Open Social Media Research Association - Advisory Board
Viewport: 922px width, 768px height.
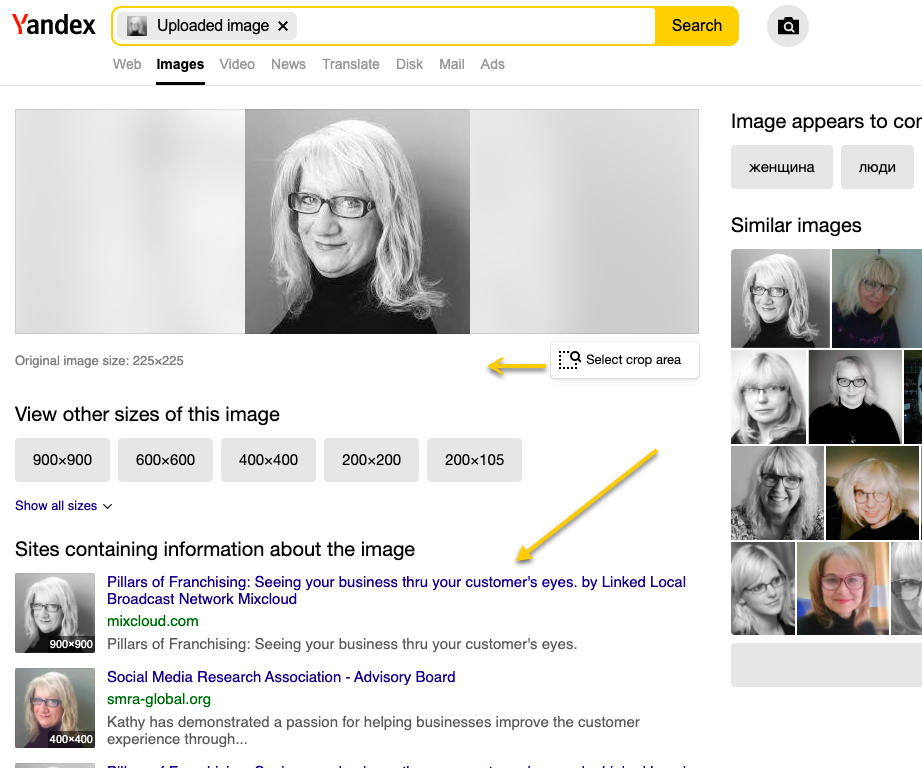click(x=281, y=677)
